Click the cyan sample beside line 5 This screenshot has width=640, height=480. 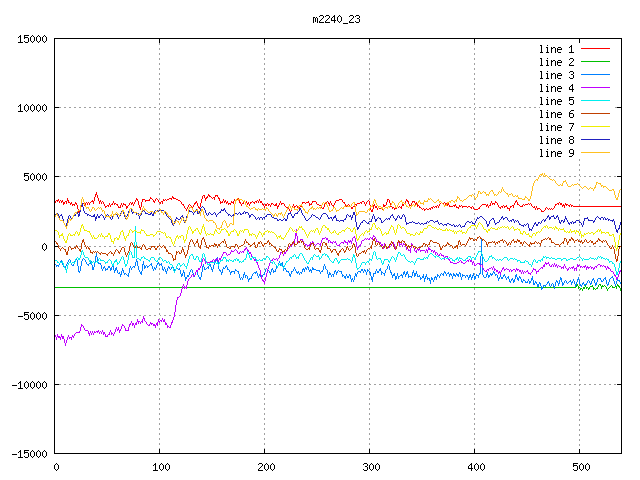[x=595, y=101]
